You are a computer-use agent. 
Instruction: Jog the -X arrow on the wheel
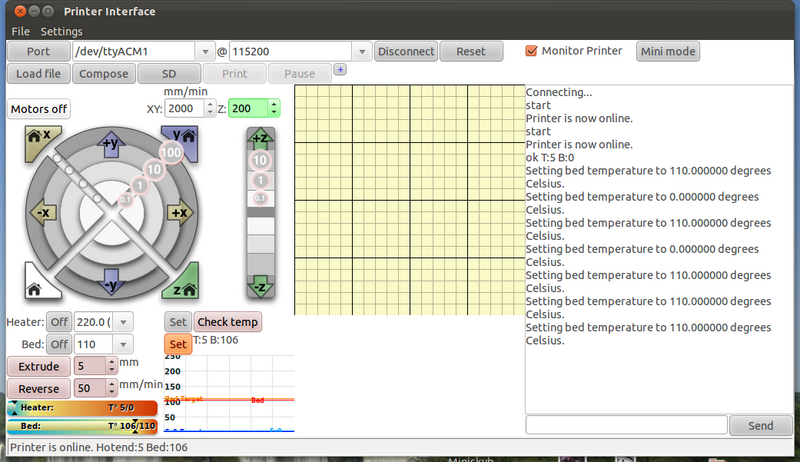pyautogui.click(x=44, y=212)
